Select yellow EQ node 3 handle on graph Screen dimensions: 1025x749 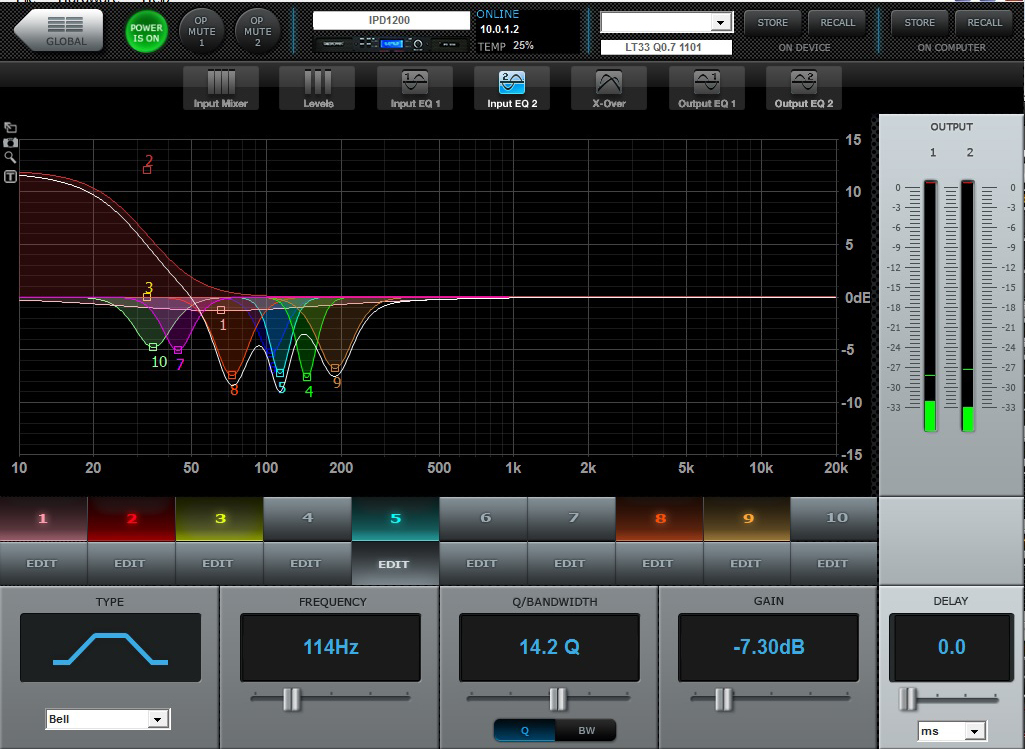[x=147, y=297]
